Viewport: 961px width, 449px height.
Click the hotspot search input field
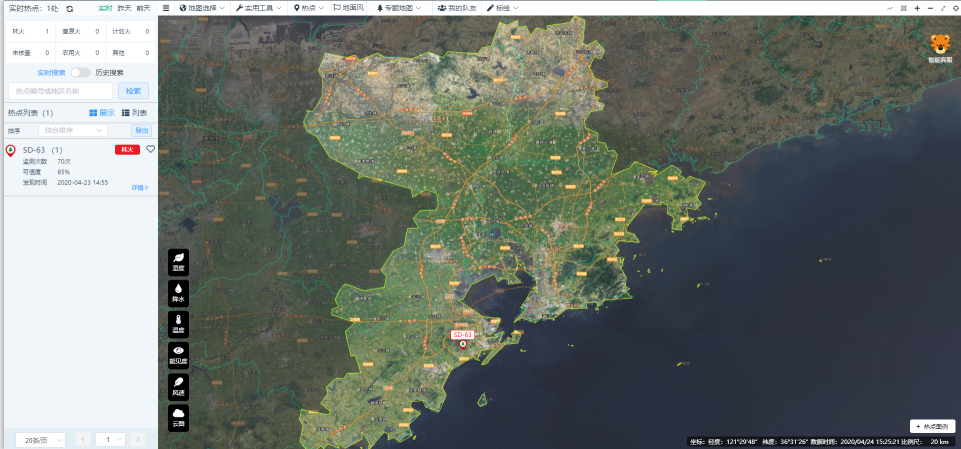(x=60, y=91)
